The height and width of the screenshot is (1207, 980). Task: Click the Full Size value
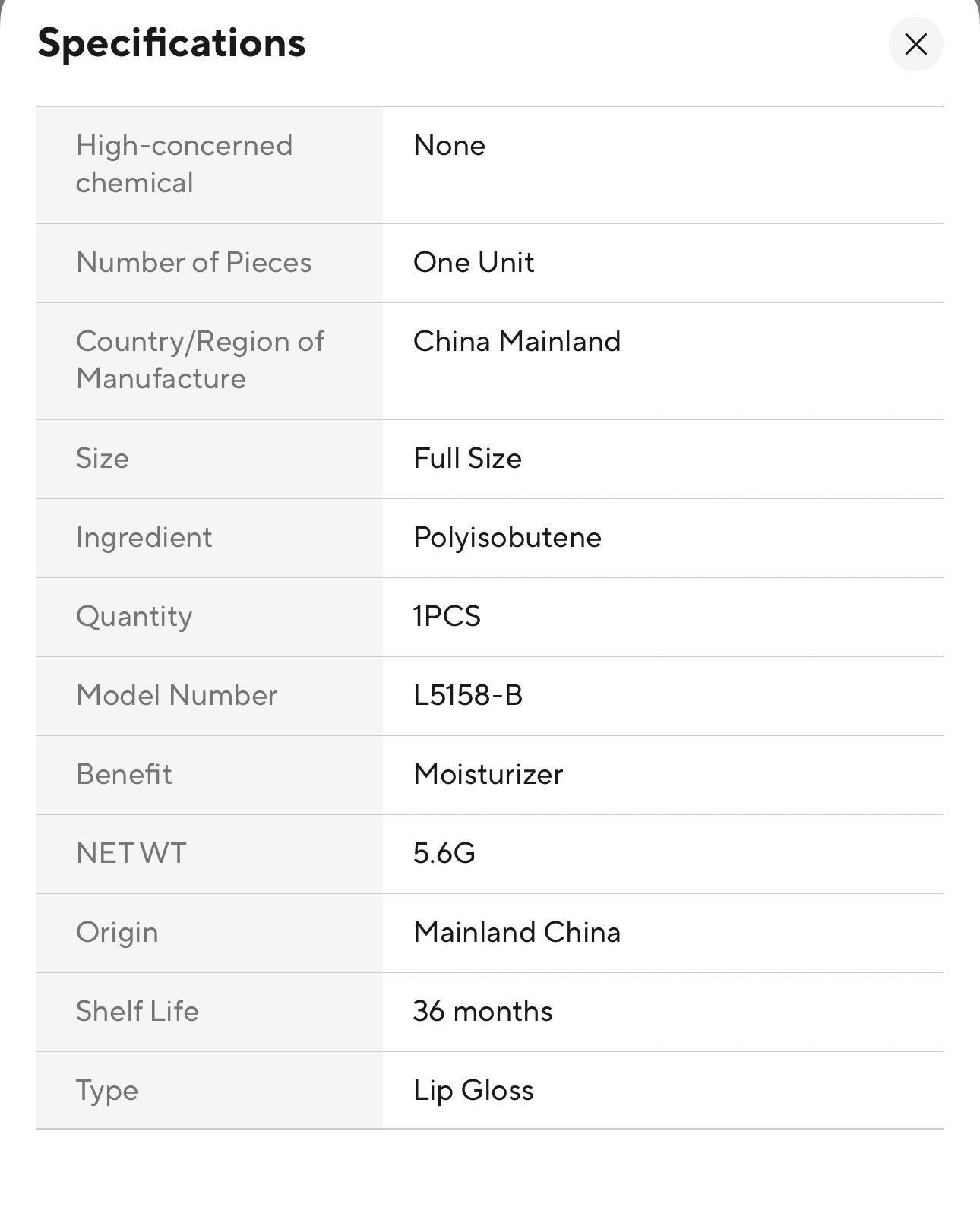(x=467, y=458)
